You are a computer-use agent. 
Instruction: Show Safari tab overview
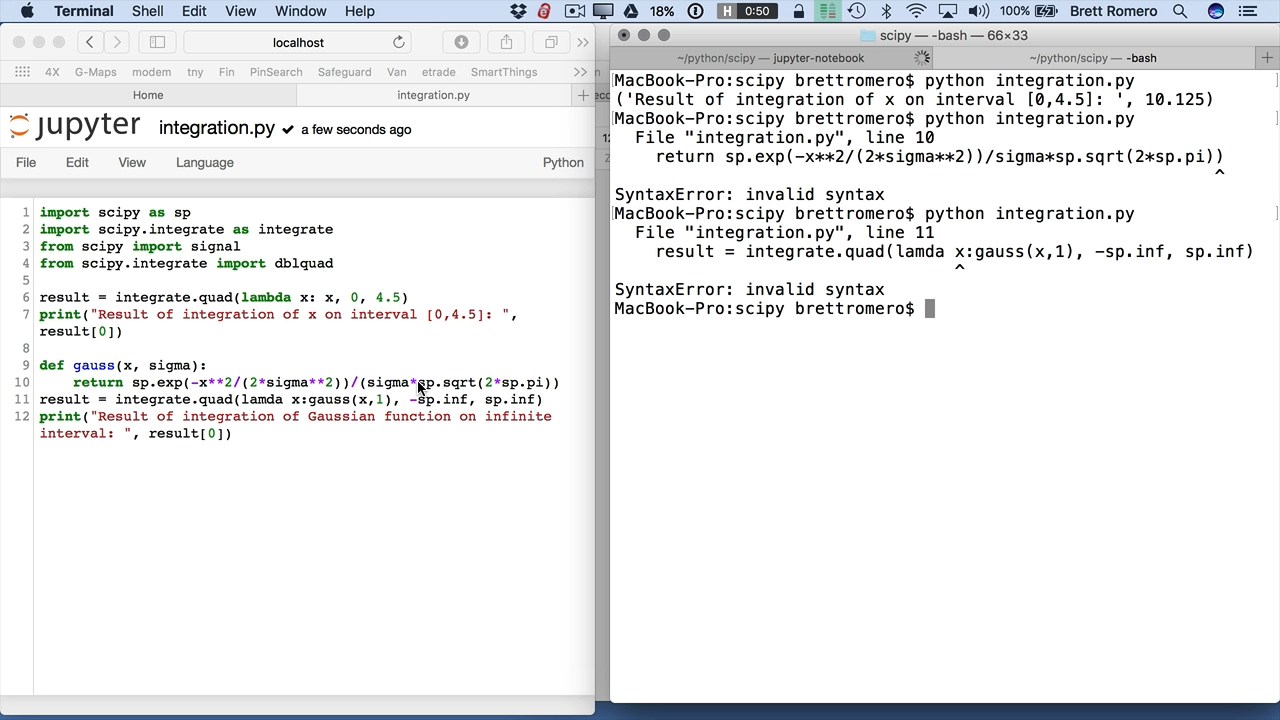(x=551, y=42)
